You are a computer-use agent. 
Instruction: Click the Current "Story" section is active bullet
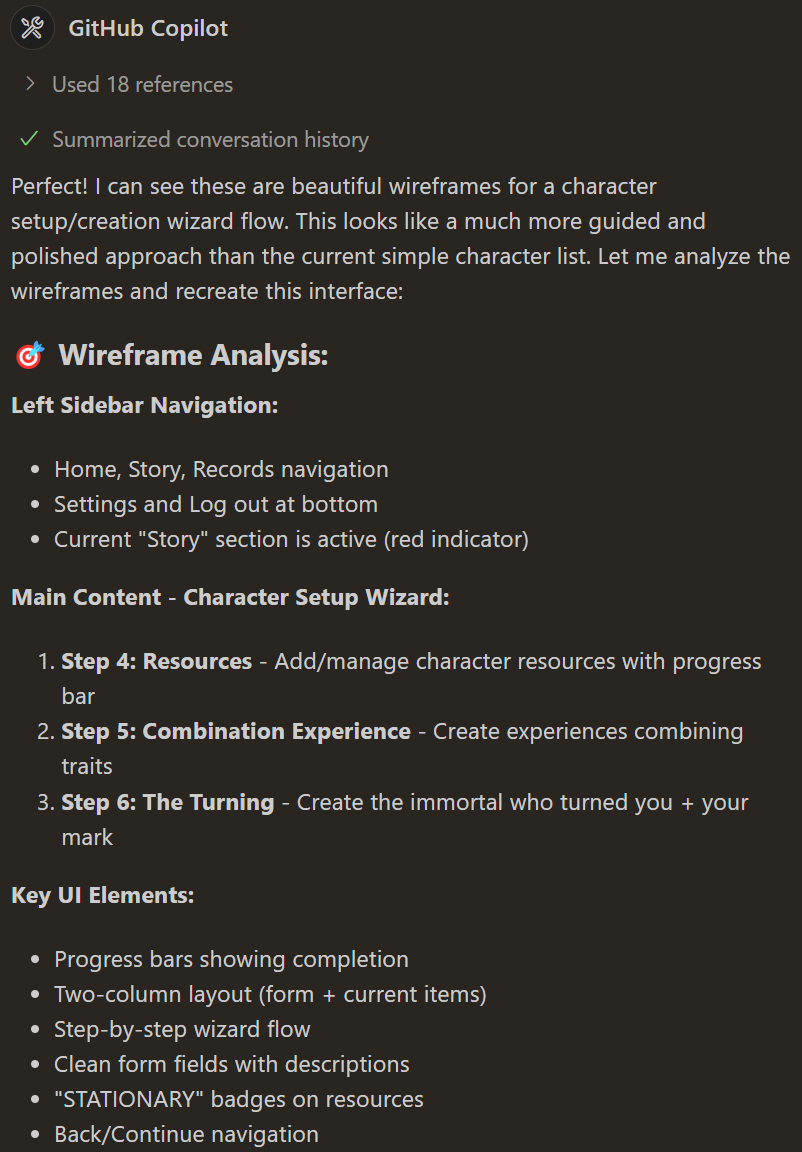(292, 539)
